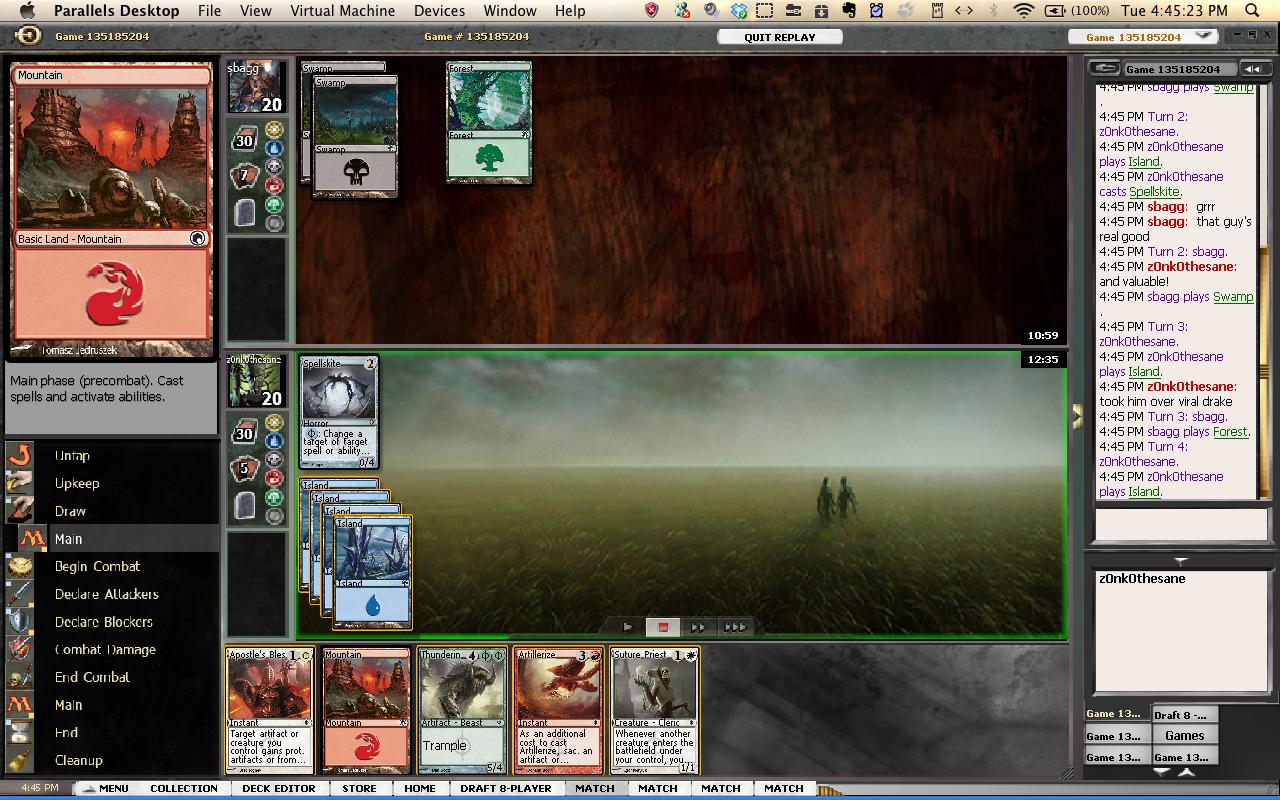The height and width of the screenshot is (800, 1280).
Task: Click the QUIT REPLAY button
Action: tap(779, 37)
